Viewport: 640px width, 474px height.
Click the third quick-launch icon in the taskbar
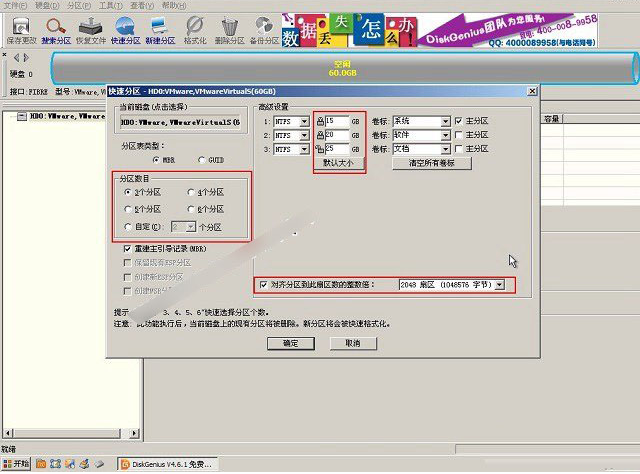click(70, 464)
